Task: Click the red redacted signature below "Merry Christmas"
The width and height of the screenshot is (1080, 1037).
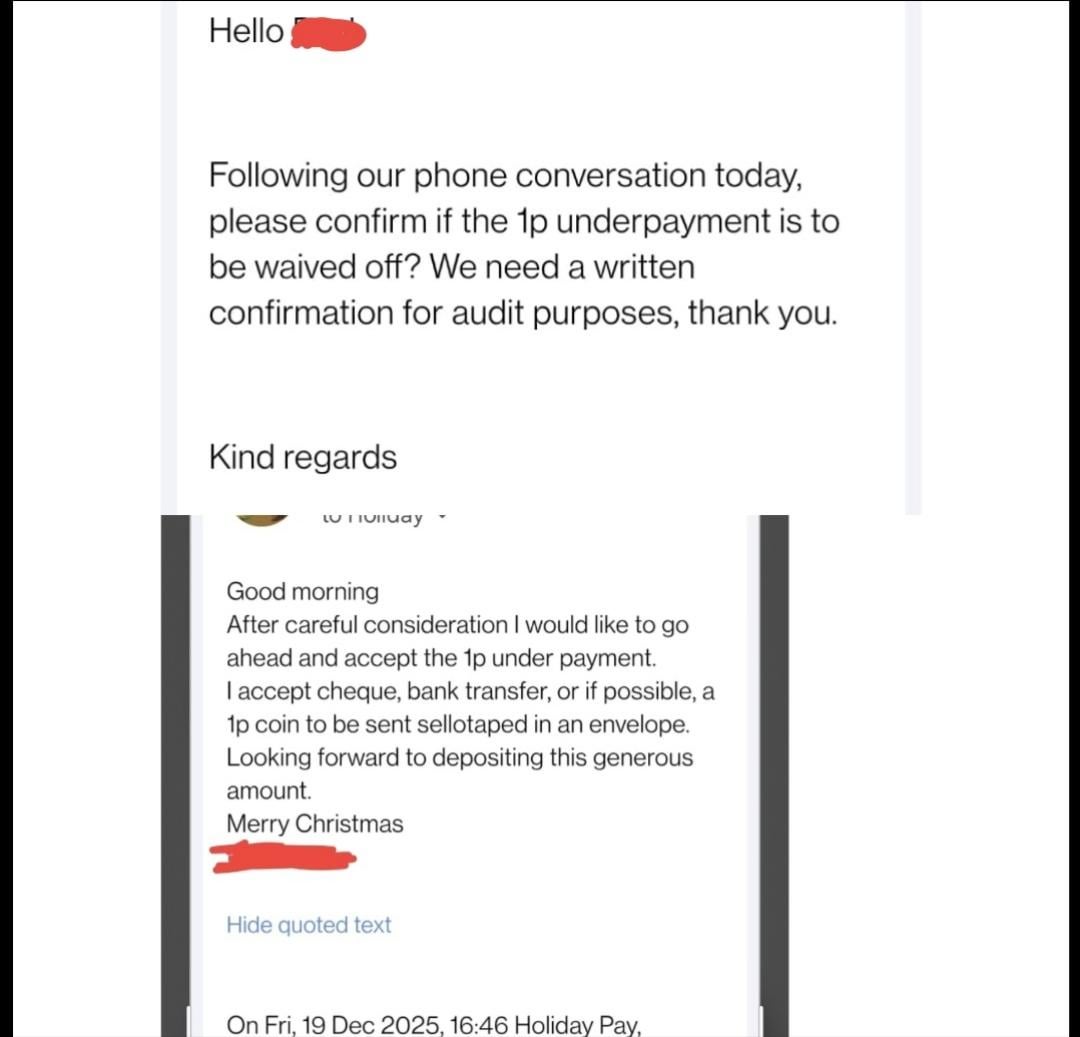Action: 285,857
